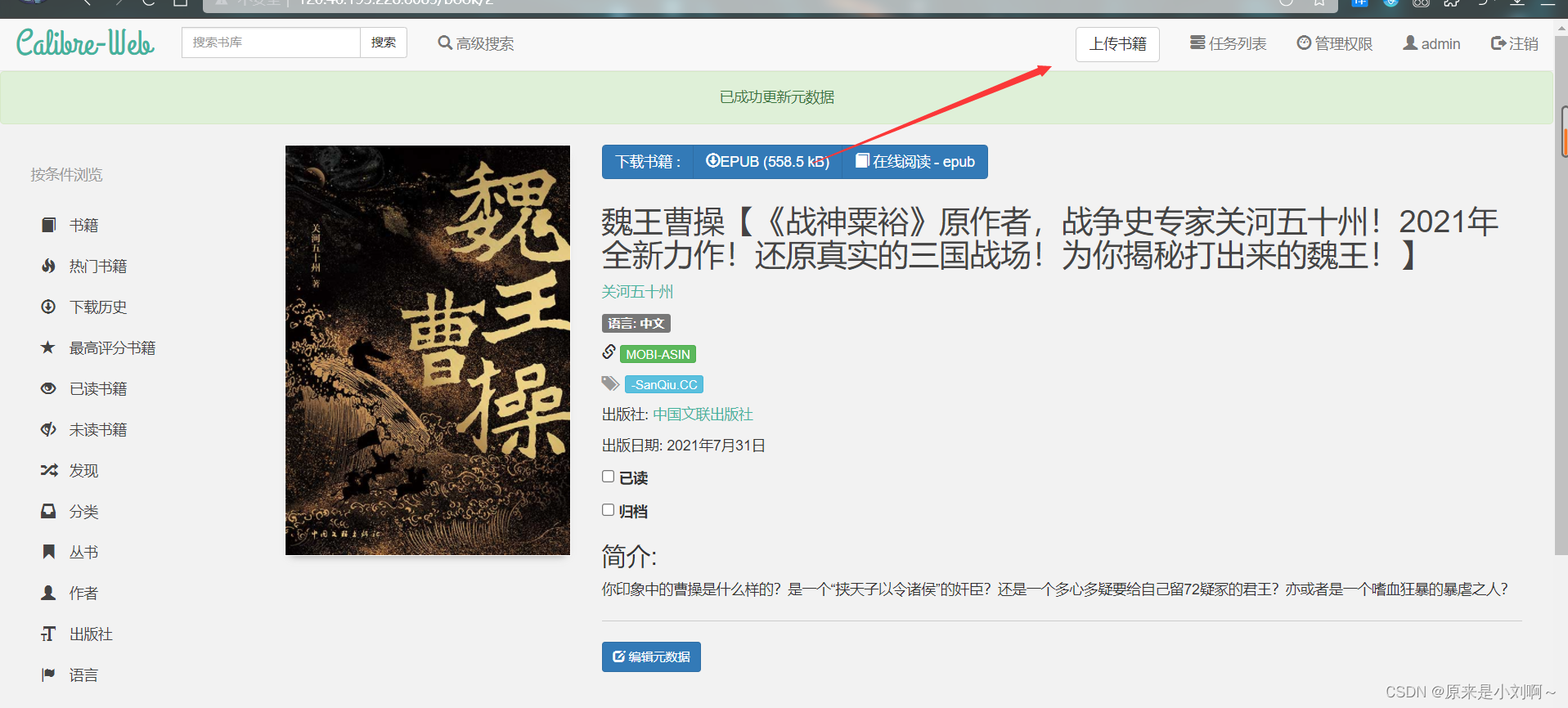The height and width of the screenshot is (708, 1568).
Task: Click the -SanQiu.CC tag
Action: (x=664, y=384)
